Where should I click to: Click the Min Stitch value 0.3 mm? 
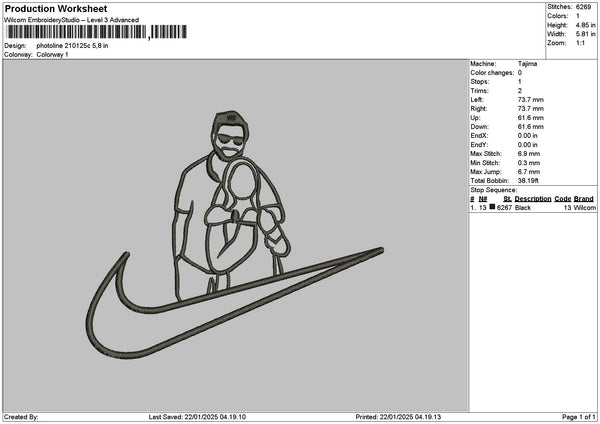pos(529,163)
